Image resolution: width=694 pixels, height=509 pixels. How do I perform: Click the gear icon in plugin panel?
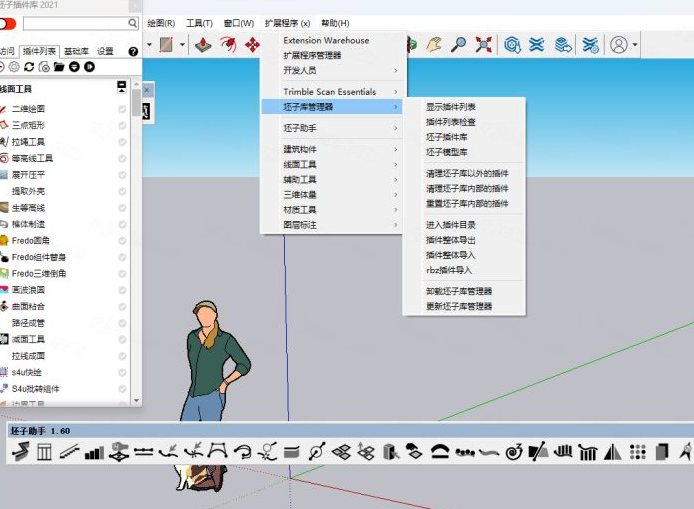click(x=14, y=67)
